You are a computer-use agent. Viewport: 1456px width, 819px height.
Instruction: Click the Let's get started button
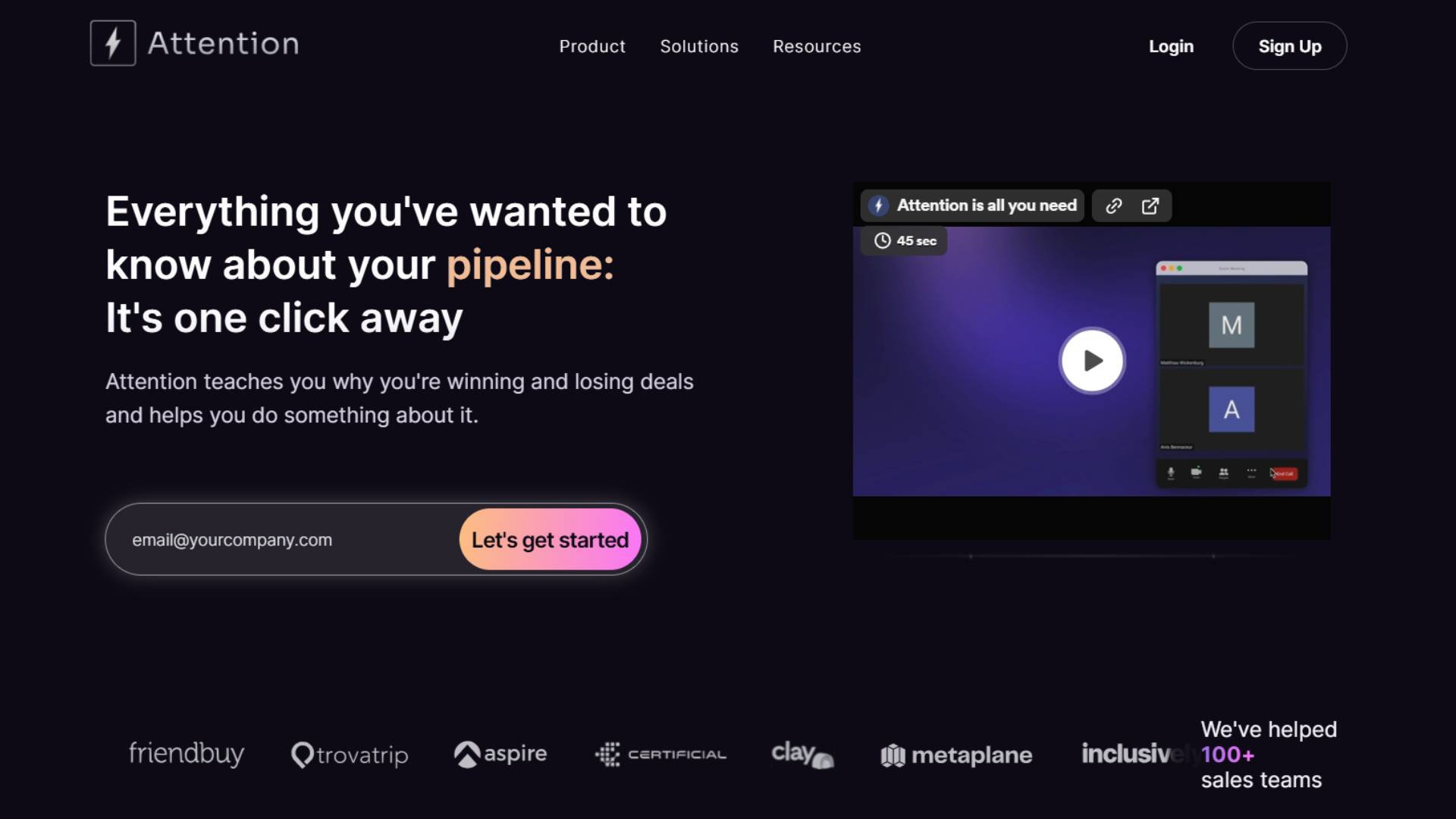(550, 540)
